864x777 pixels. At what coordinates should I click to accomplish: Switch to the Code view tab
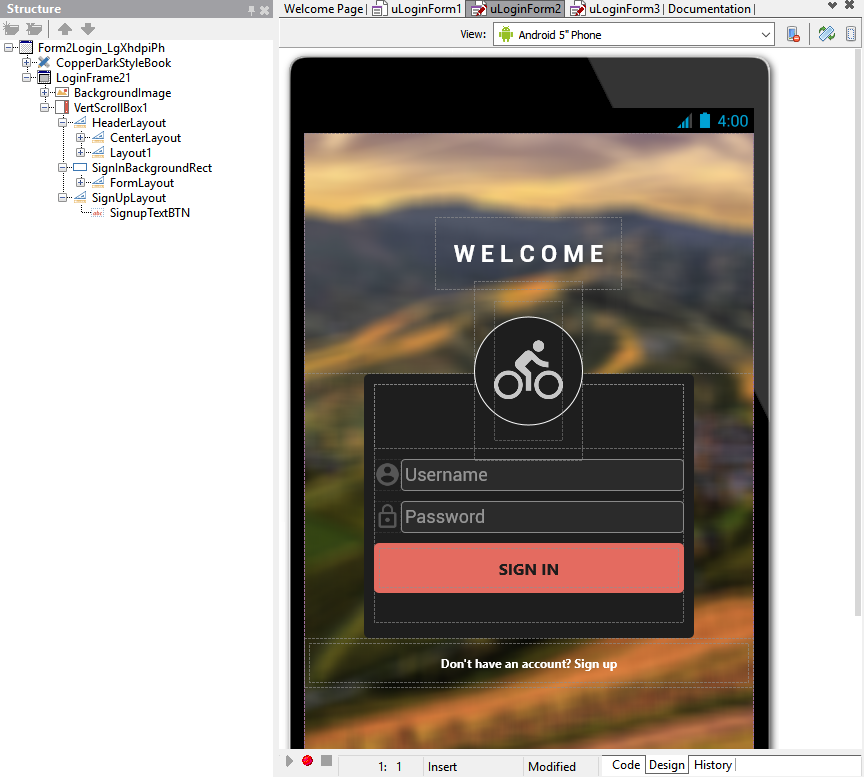click(626, 765)
